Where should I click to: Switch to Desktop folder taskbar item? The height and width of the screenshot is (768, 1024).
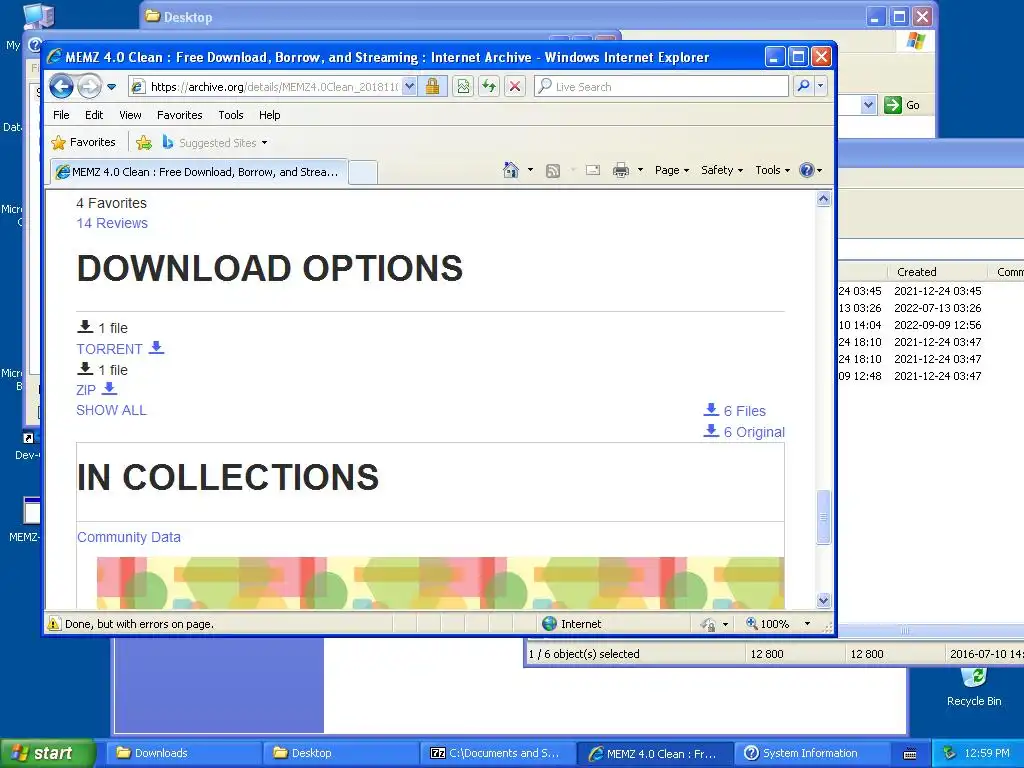340,753
